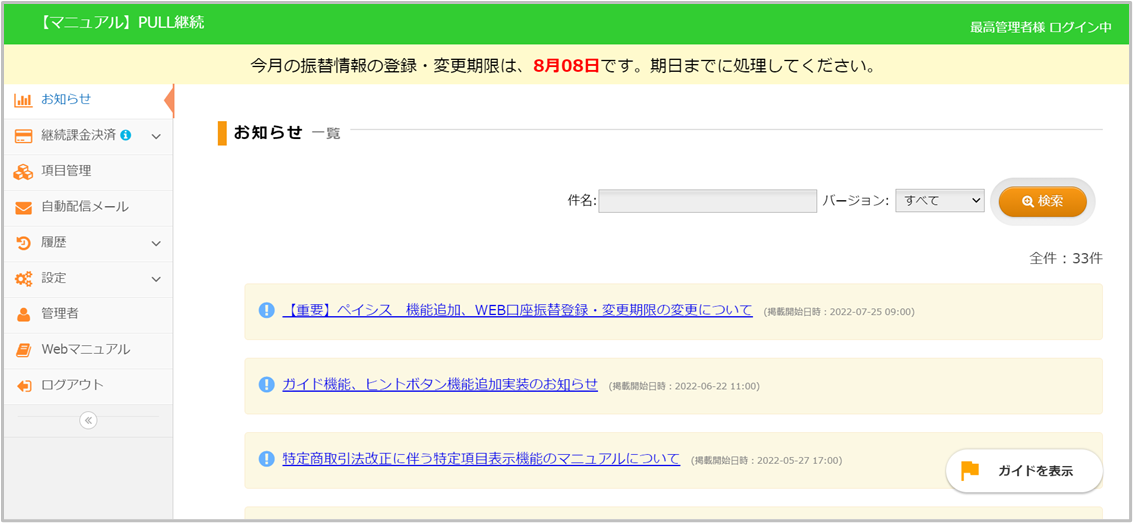The image size is (1133, 523).
Task: Click the 履歴 history clock icon
Action: tap(23, 243)
